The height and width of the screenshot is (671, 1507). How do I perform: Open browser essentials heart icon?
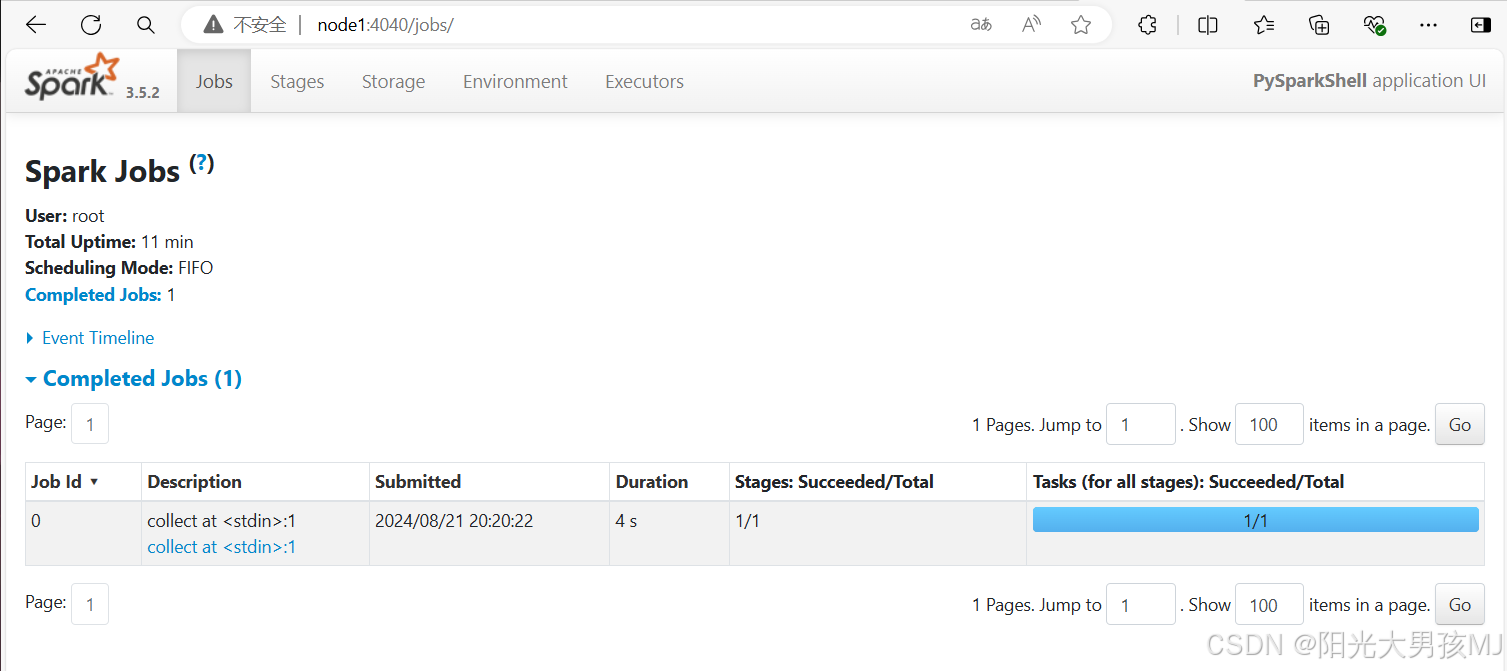click(1374, 25)
